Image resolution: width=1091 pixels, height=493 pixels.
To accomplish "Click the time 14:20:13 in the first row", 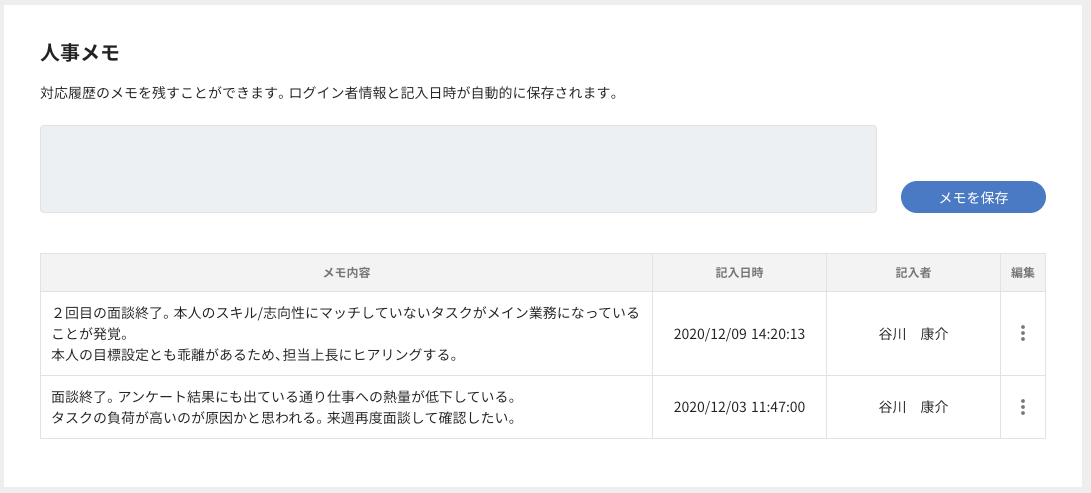I will click(x=776, y=333).
